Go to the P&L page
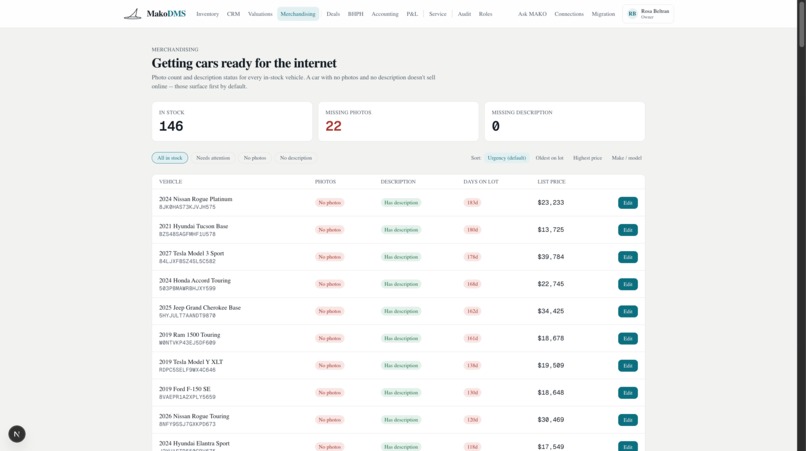This screenshot has height=451, width=806. click(412, 14)
